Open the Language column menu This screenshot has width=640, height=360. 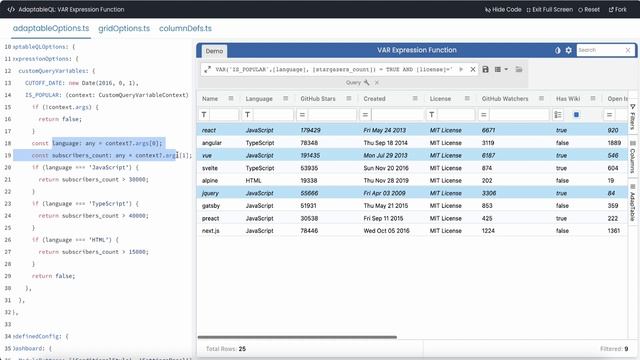286,98
